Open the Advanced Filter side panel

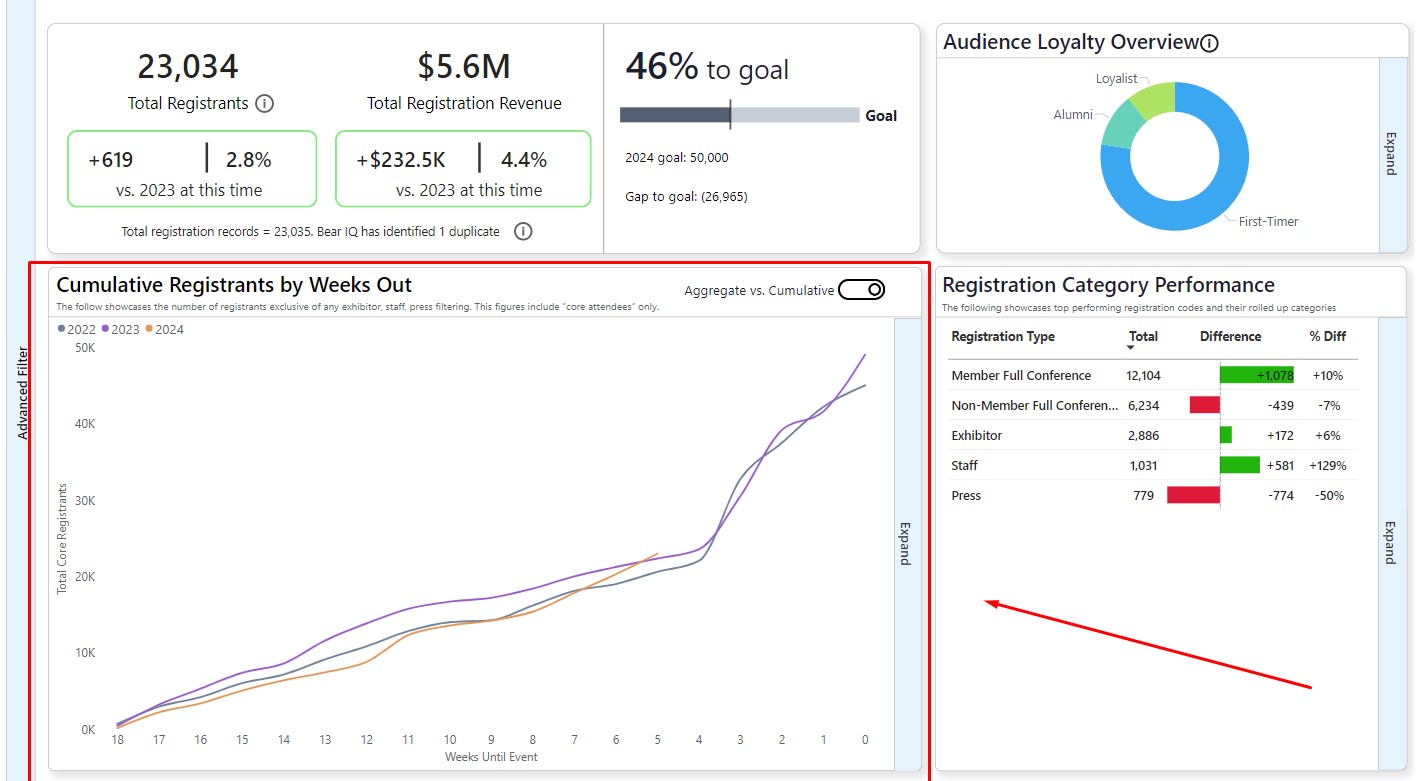coord(22,393)
